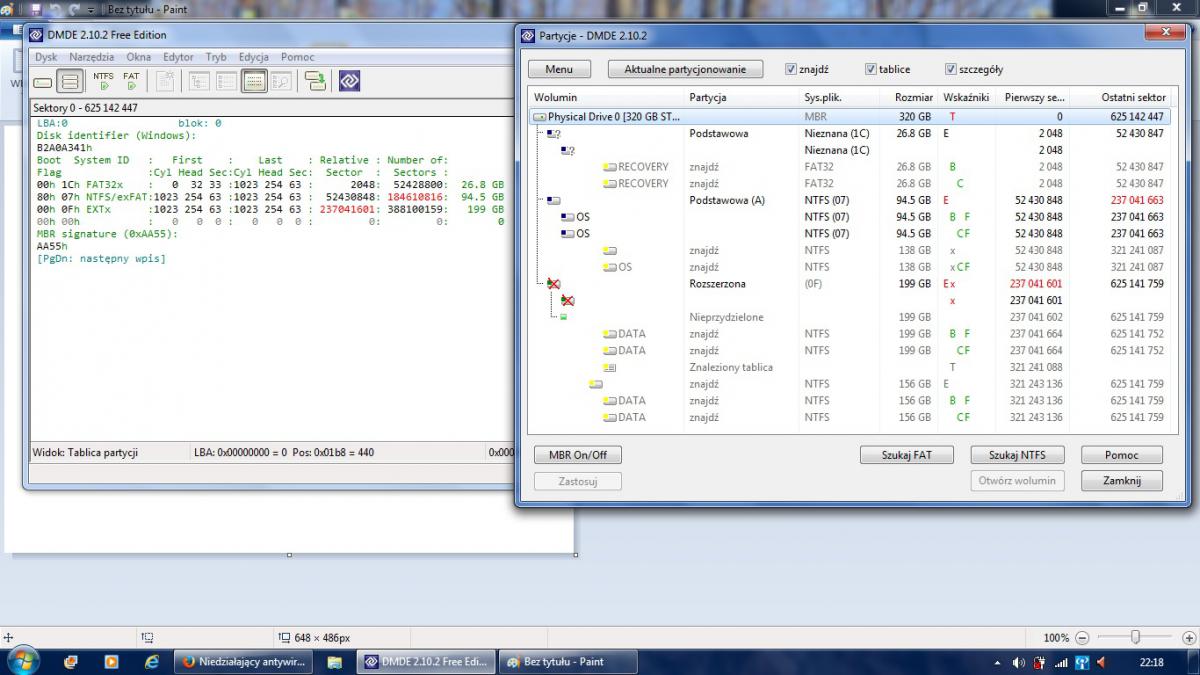Open the Okna menu
This screenshot has width=1200, height=675.
pos(139,57)
